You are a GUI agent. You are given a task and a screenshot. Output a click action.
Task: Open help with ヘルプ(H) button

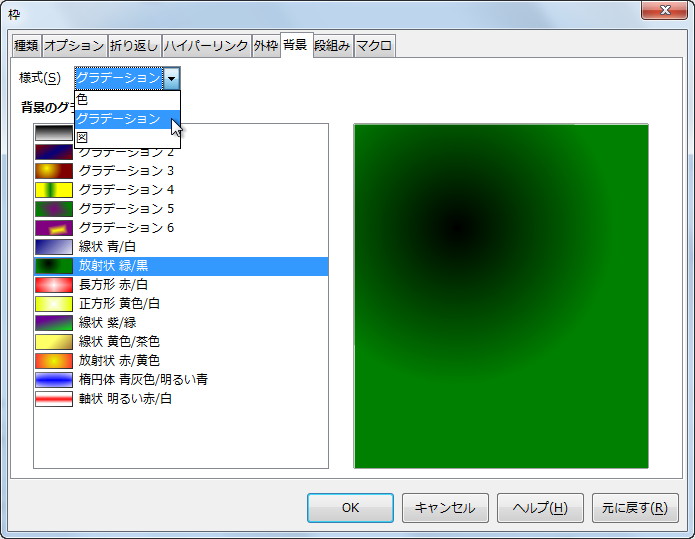point(540,508)
